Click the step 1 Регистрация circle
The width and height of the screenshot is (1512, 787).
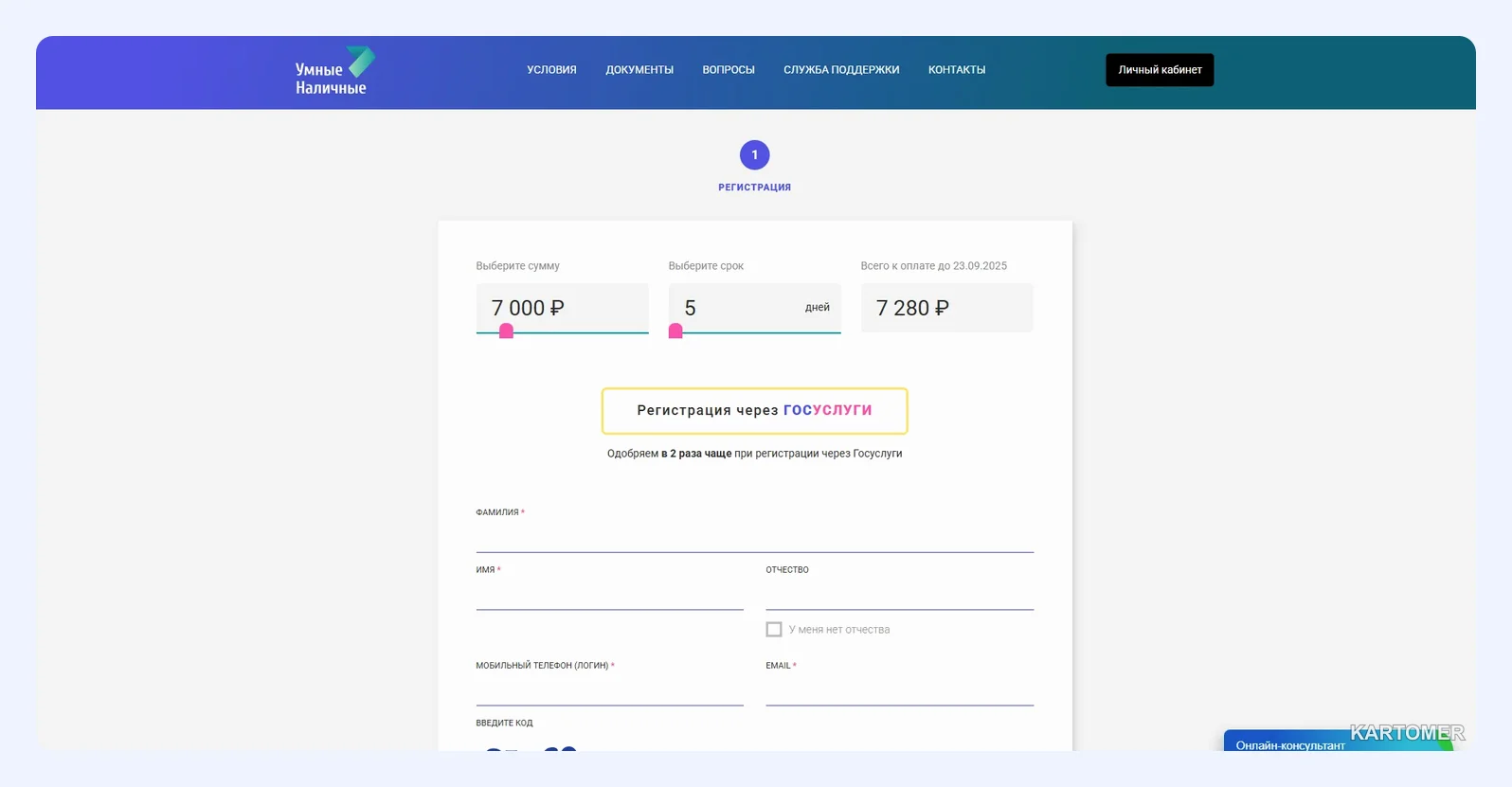click(x=754, y=154)
